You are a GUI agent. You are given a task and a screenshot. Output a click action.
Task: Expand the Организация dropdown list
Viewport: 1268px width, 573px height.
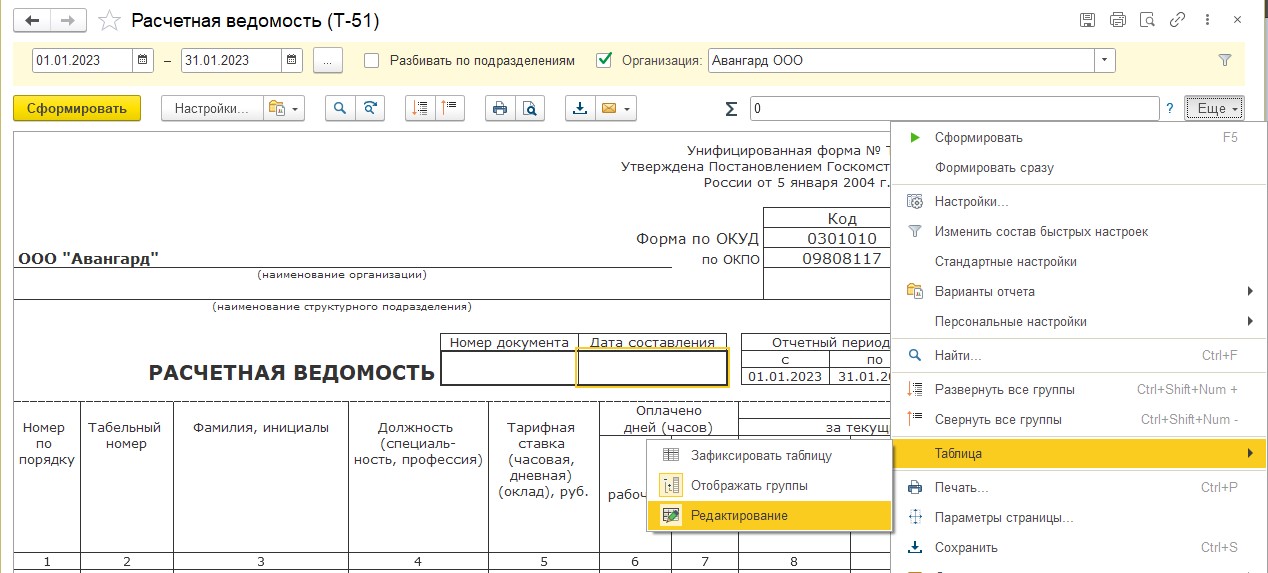pos(1104,60)
